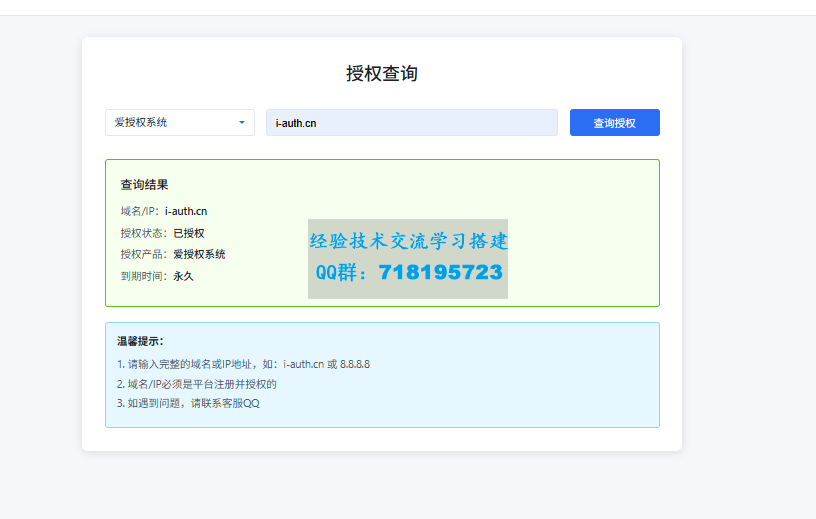Click the 温馨提示 heading

click(140, 341)
